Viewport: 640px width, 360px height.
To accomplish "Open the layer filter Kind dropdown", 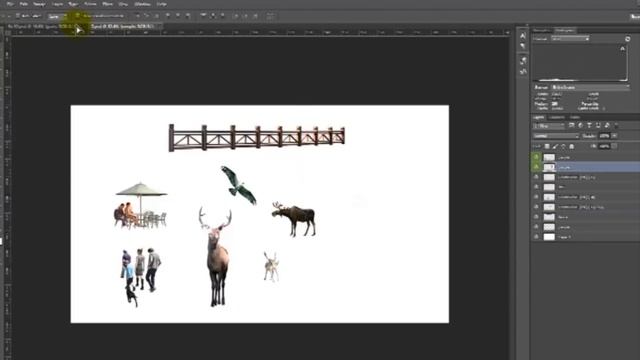I will pos(549,126).
